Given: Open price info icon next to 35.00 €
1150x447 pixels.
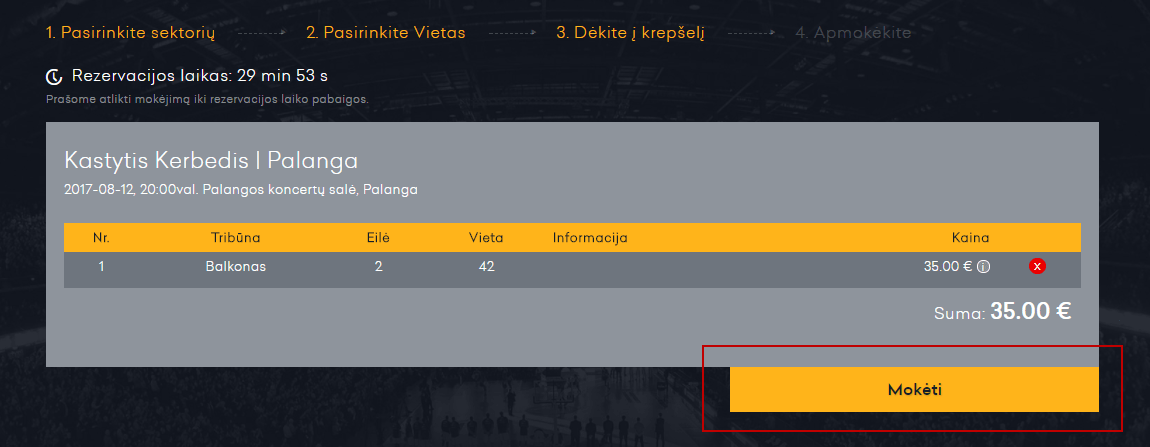Looking at the screenshot, I should [984, 267].
